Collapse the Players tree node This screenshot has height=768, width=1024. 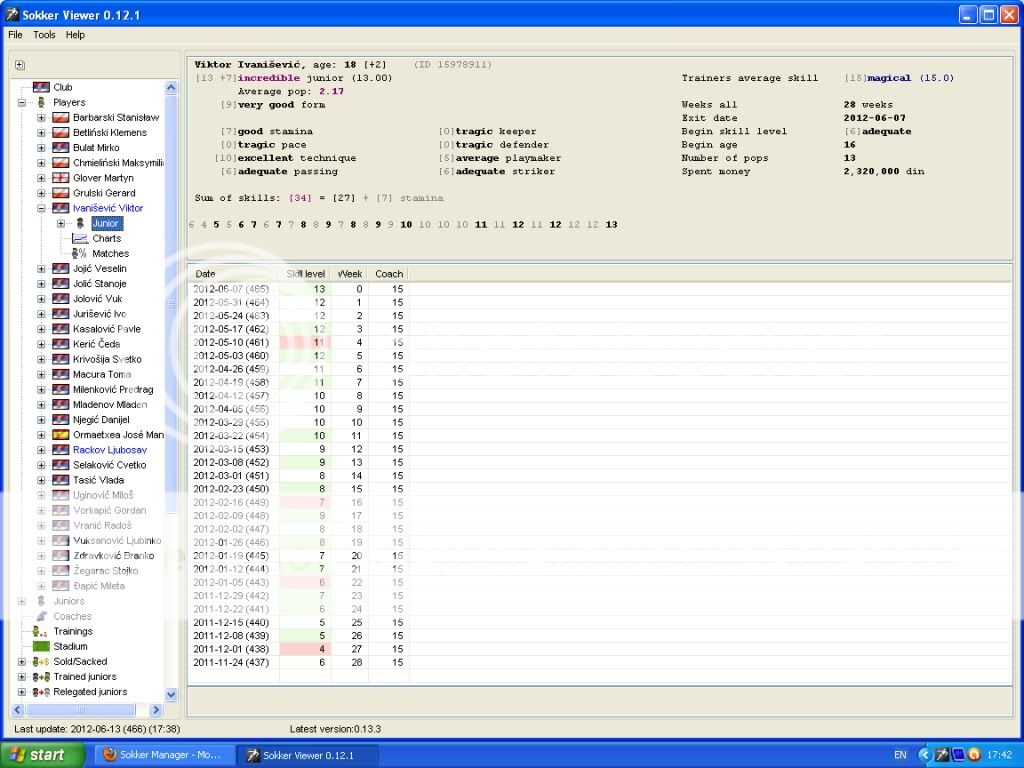(22, 103)
